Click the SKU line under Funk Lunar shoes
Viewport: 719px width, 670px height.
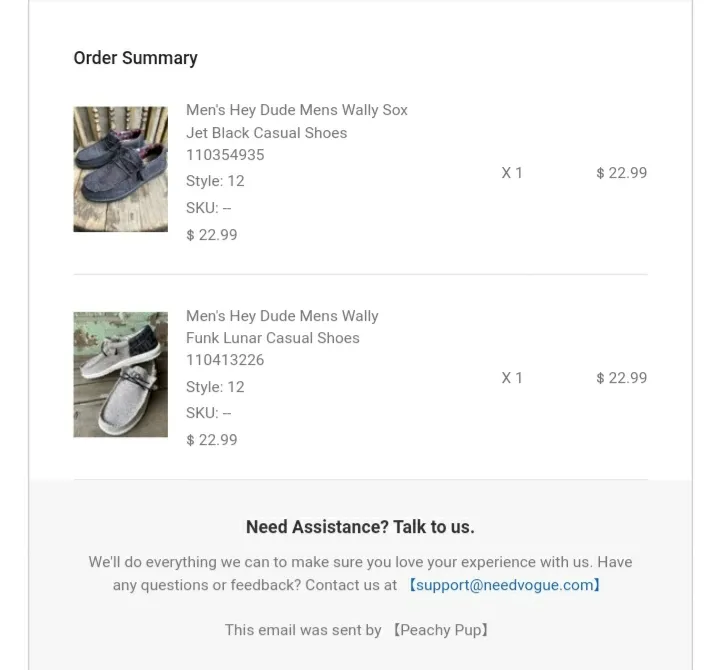(209, 413)
